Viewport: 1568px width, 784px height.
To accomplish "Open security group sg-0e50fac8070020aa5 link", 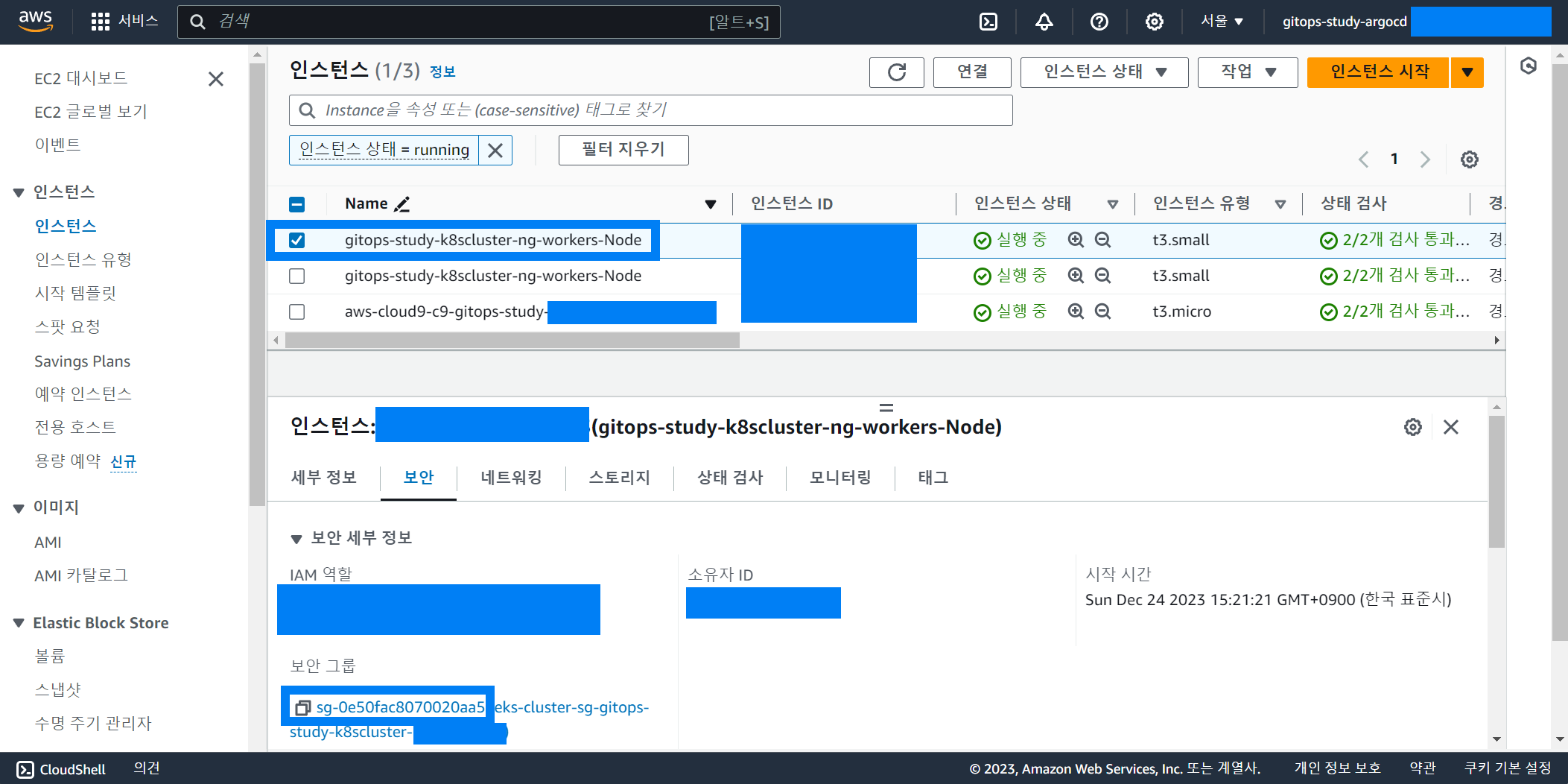I will [x=401, y=707].
